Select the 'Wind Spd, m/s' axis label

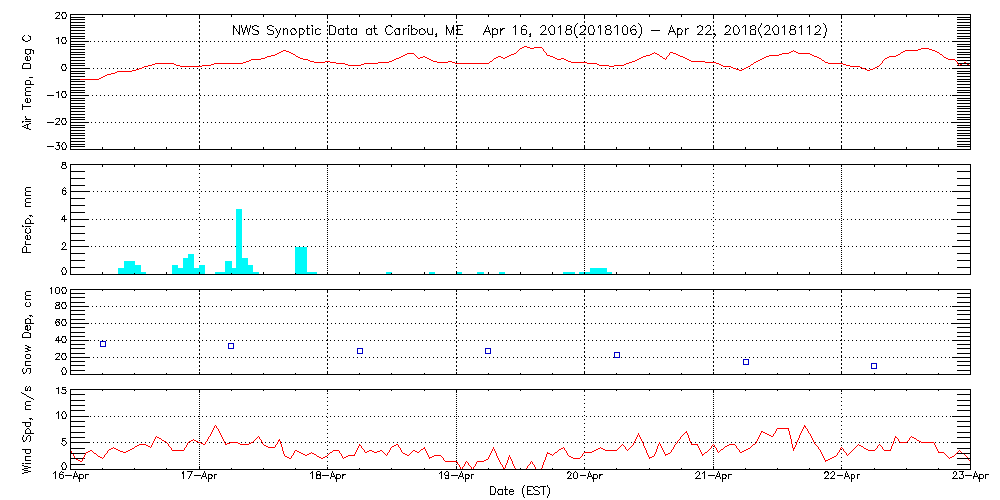27,430
